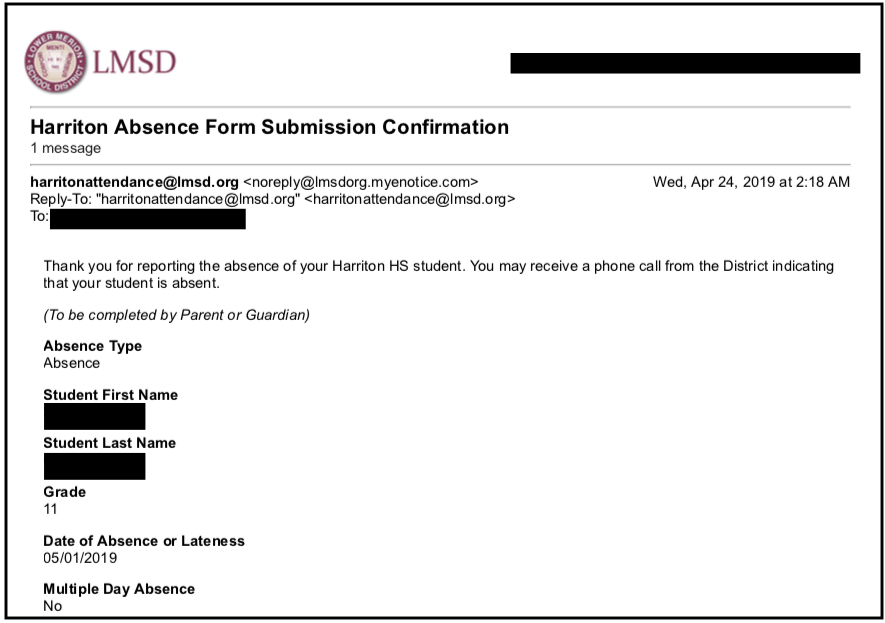Click the redacted To recipient field
The image size is (885, 623).
click(x=148, y=219)
